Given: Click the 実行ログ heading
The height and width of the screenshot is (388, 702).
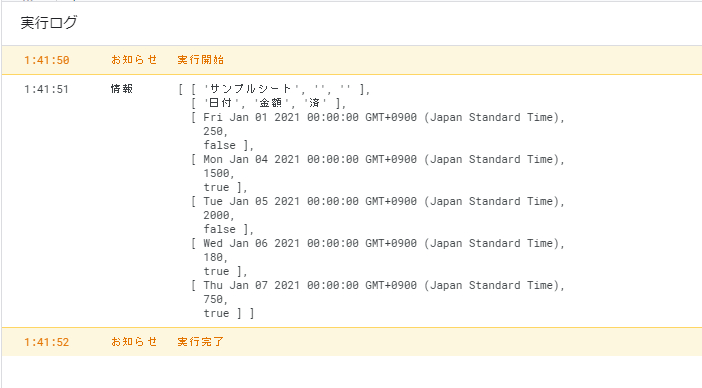Looking at the screenshot, I should (49, 22).
